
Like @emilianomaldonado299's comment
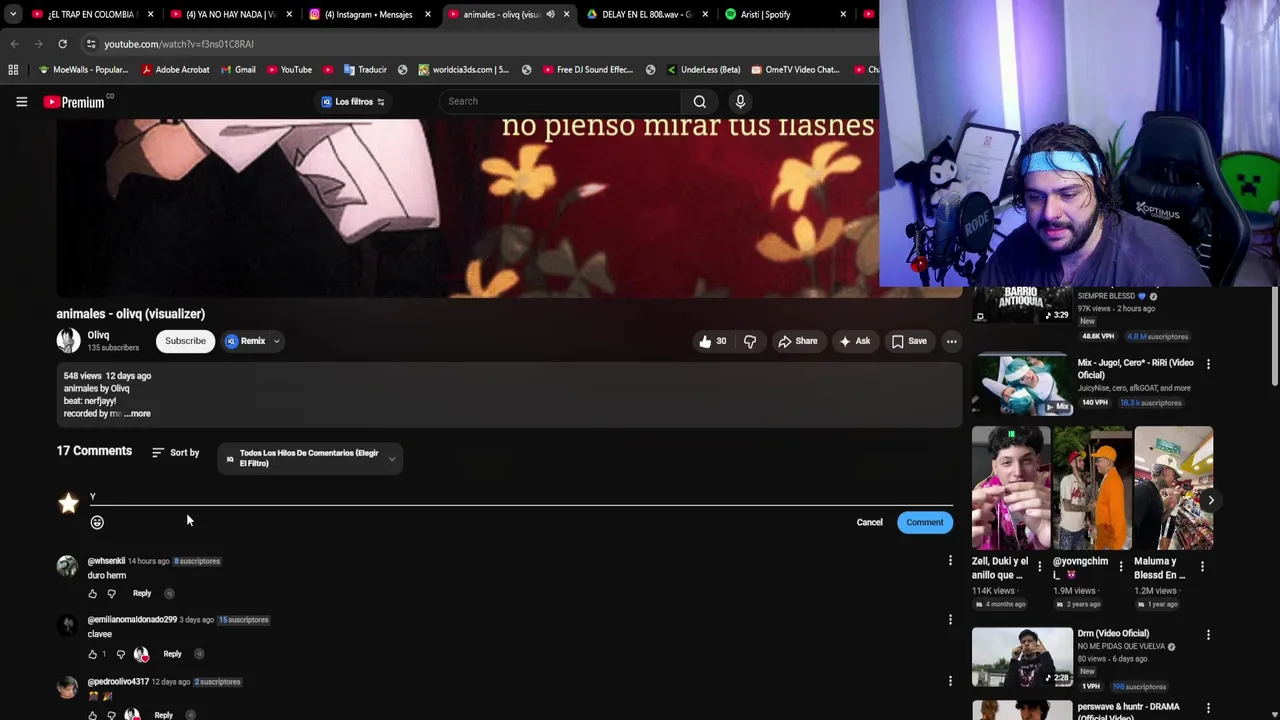(x=93, y=654)
